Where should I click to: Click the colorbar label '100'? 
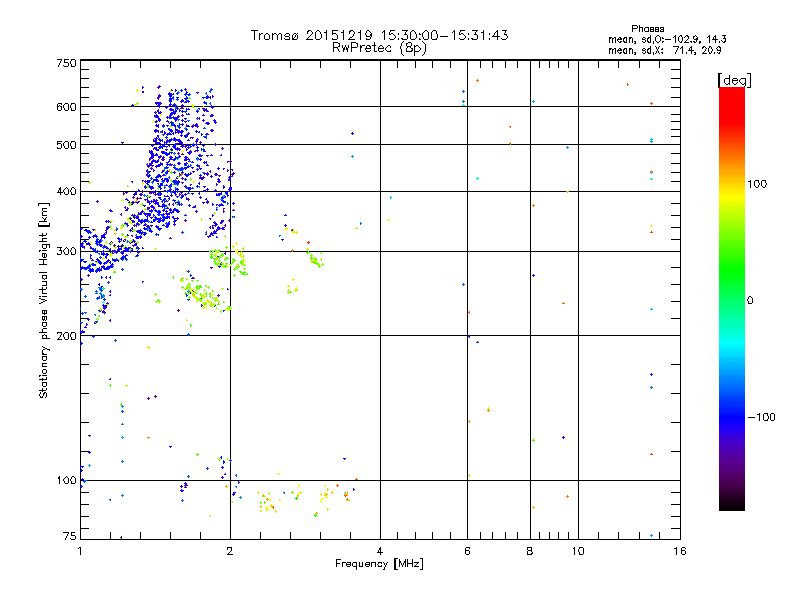[x=757, y=184]
